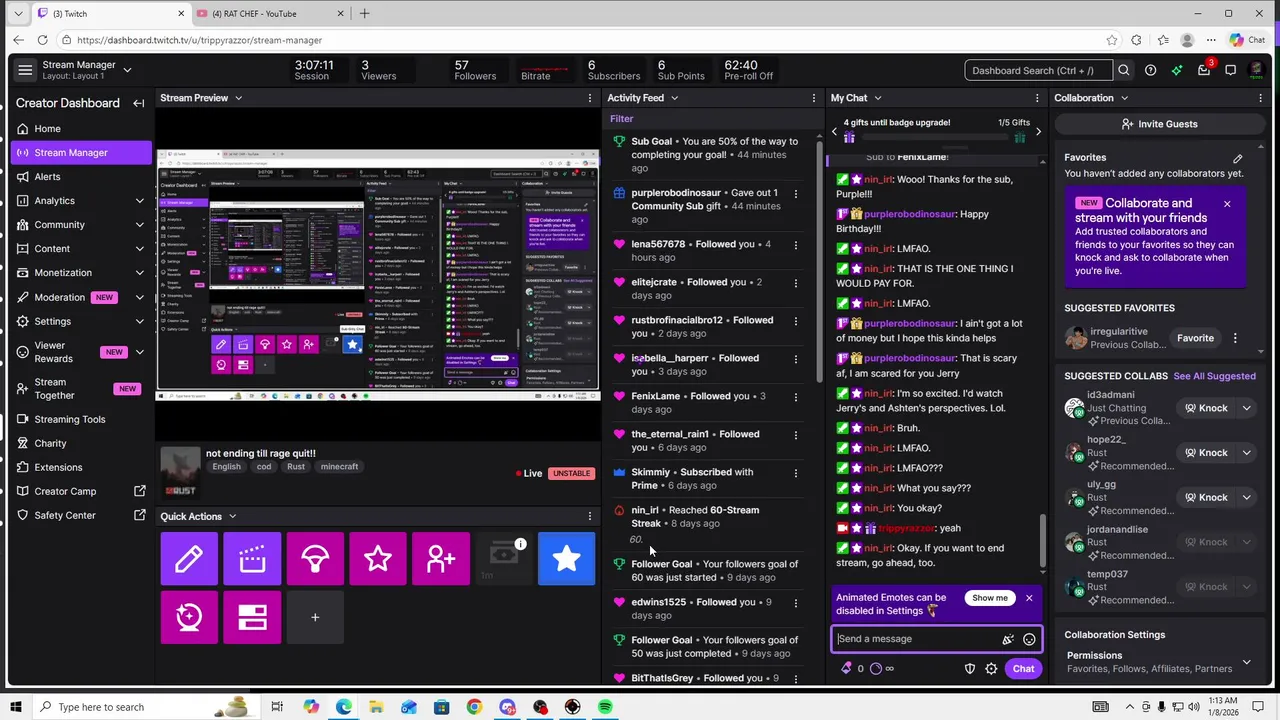Open Knock dropdown arrow for id3admani

[1246, 408]
